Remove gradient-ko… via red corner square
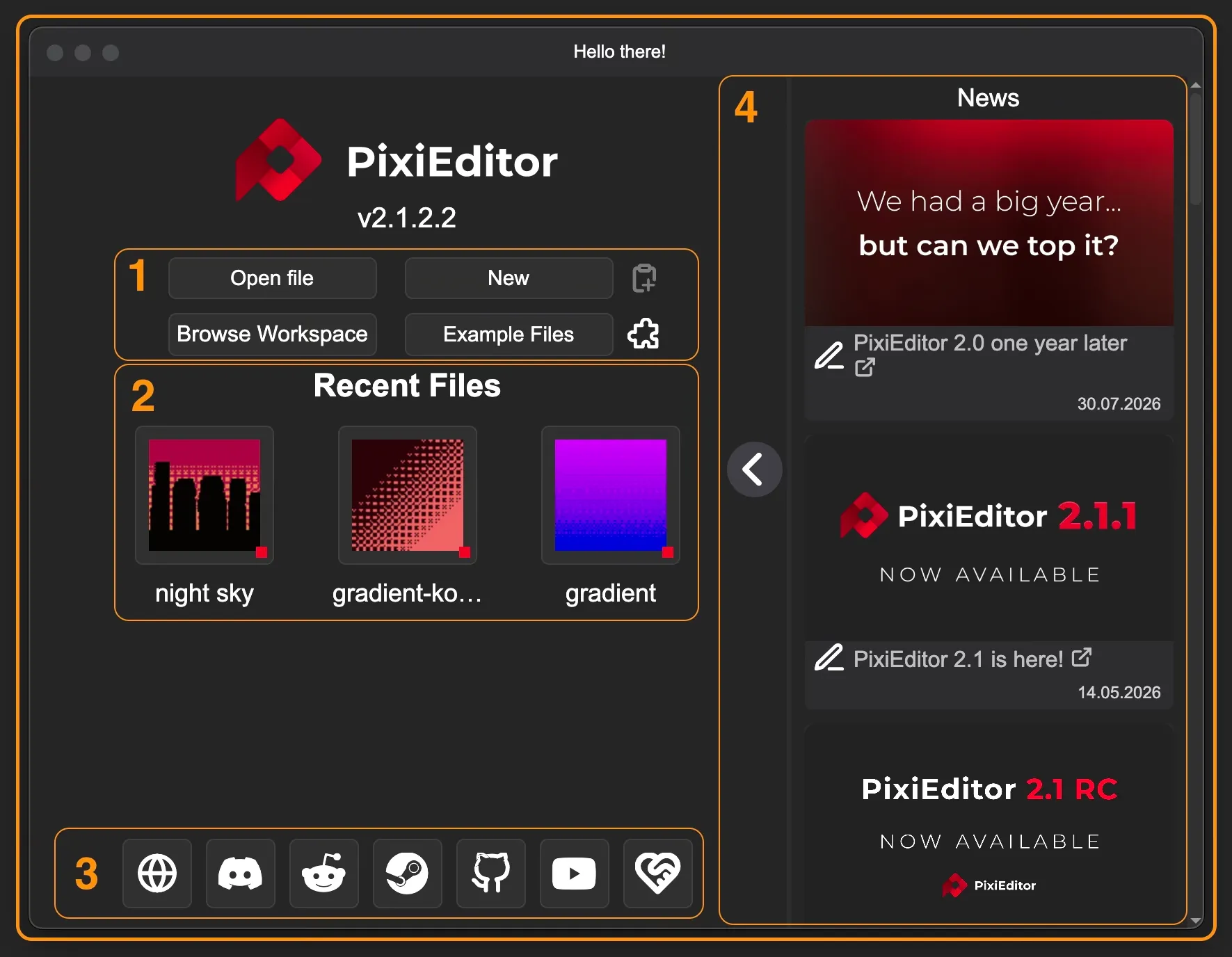1232x957 pixels. tap(465, 552)
